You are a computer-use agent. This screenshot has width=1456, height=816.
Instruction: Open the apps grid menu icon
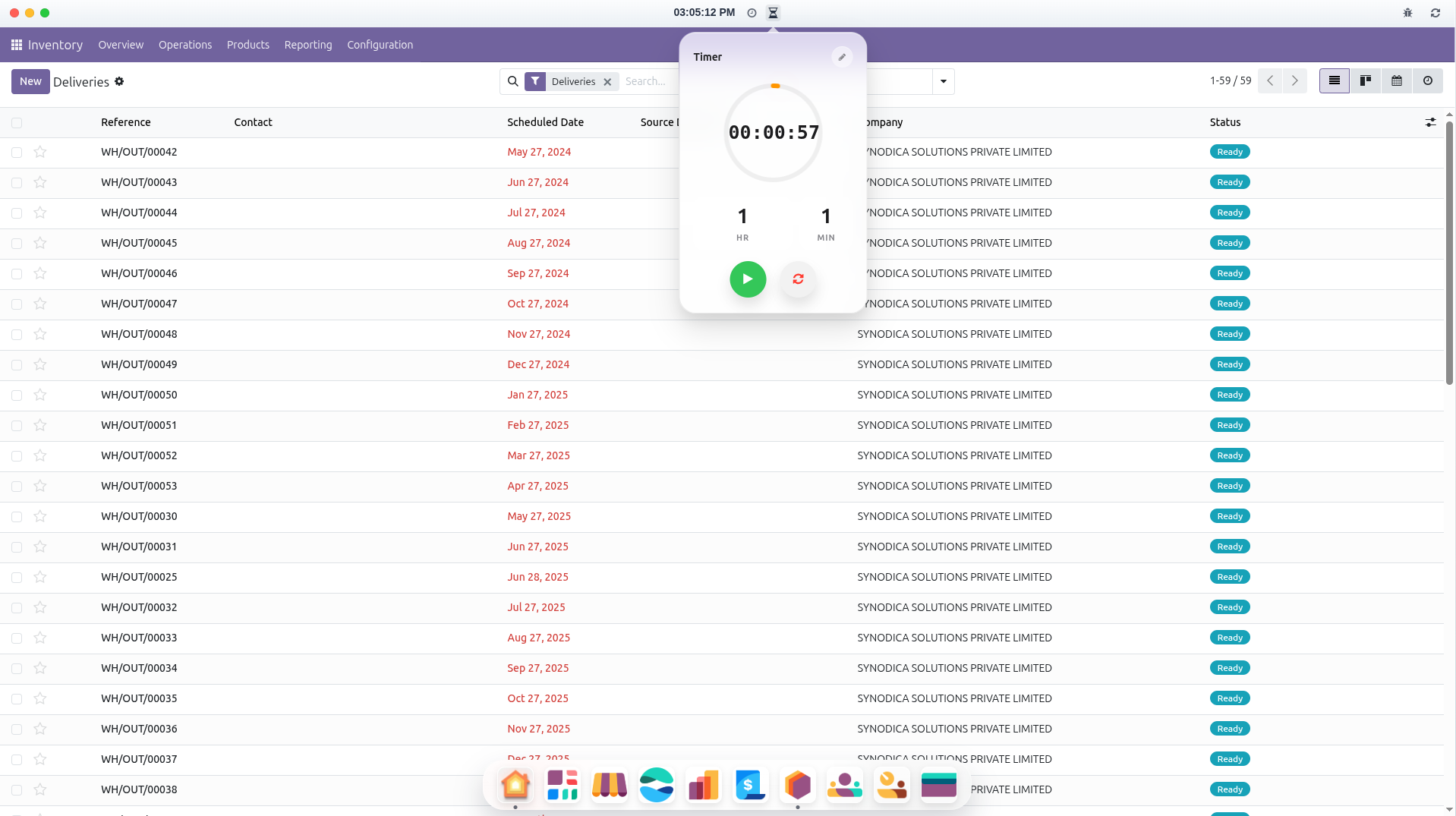[16, 45]
